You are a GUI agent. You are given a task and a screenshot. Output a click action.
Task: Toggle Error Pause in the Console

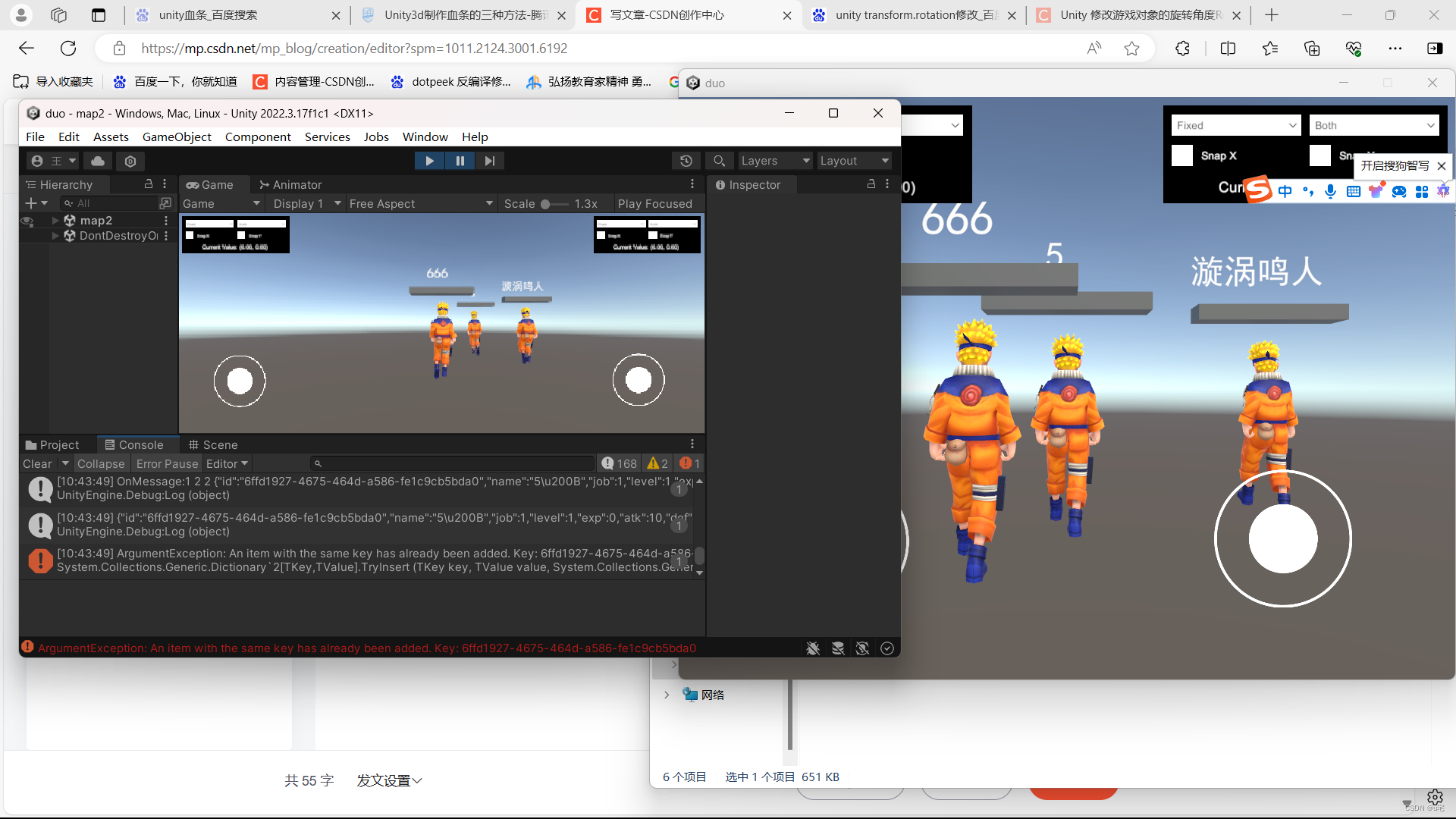tap(167, 463)
